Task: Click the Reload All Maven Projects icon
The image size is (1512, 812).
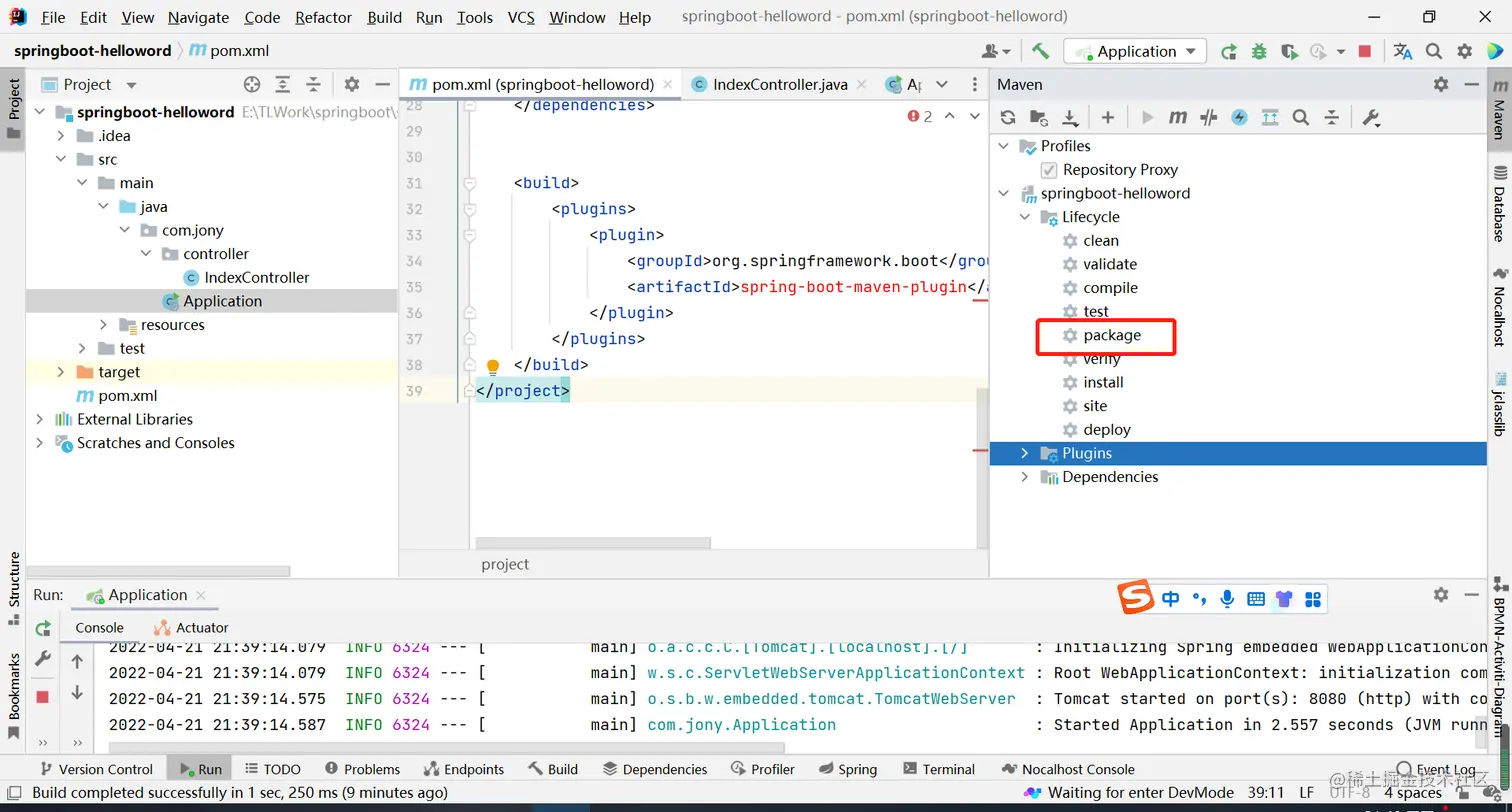Action: 1008,118
